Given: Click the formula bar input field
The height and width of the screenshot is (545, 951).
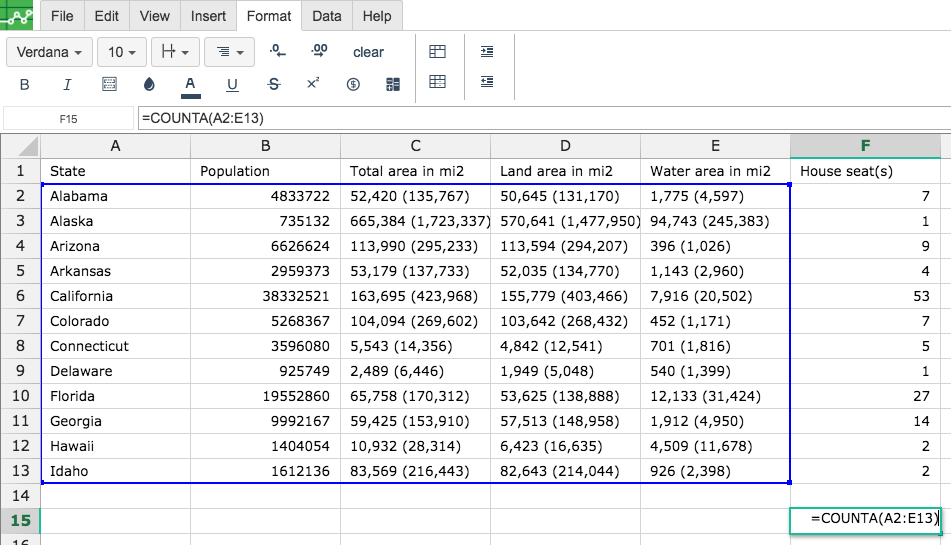Looking at the screenshot, I should point(544,118).
